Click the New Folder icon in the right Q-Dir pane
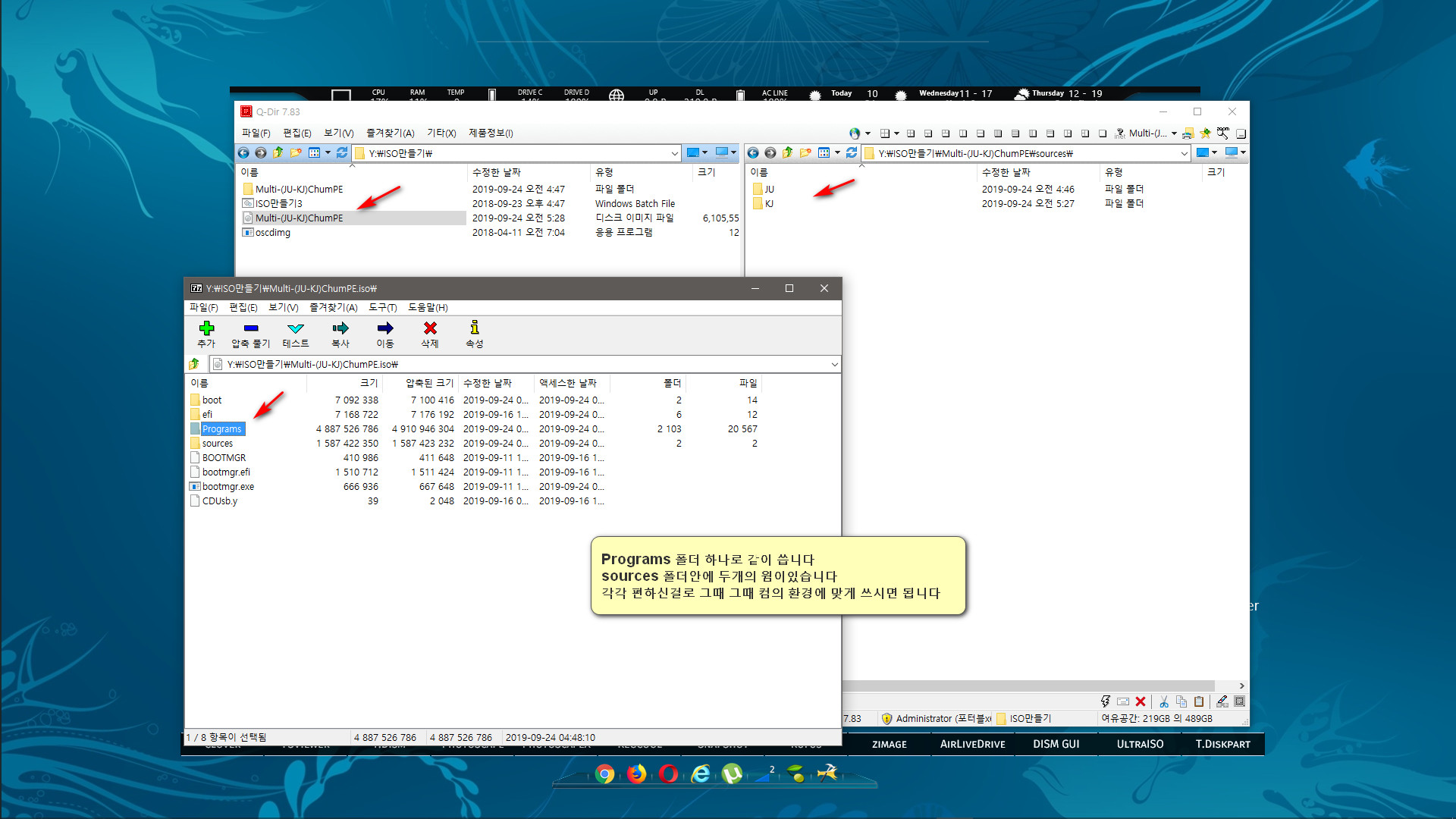 tap(805, 153)
